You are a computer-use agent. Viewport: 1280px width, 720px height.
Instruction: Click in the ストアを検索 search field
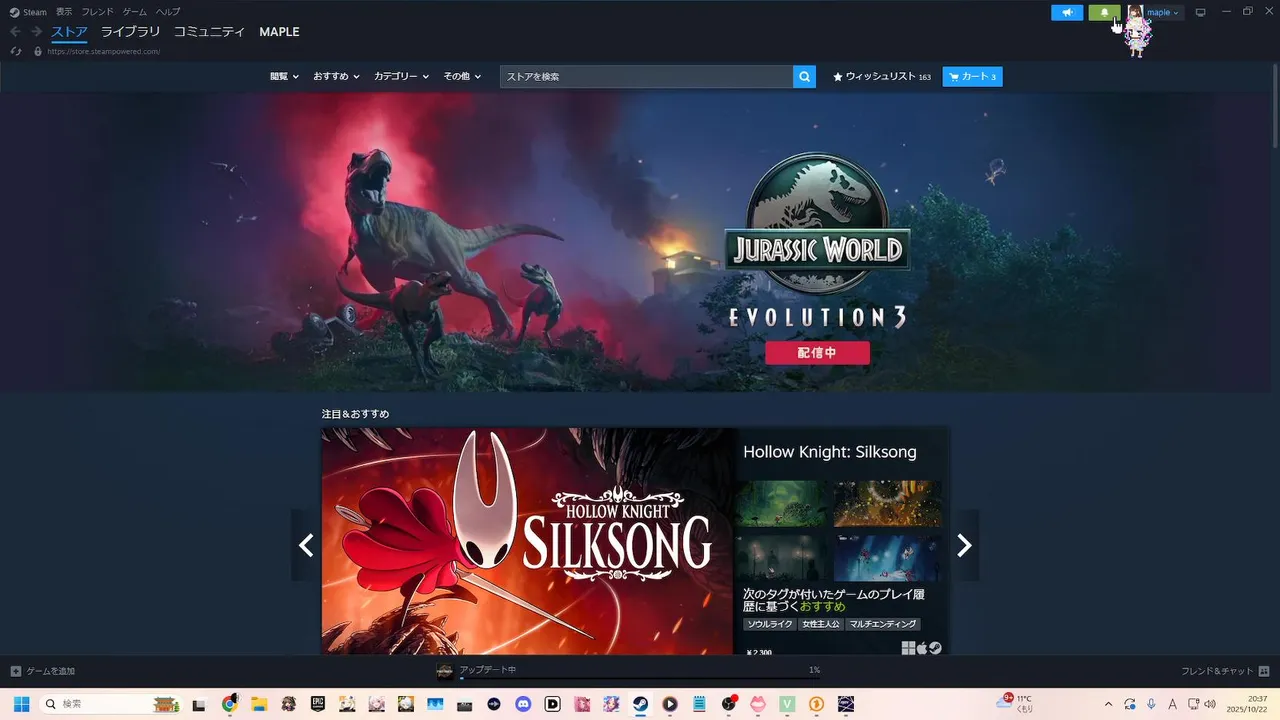point(646,76)
